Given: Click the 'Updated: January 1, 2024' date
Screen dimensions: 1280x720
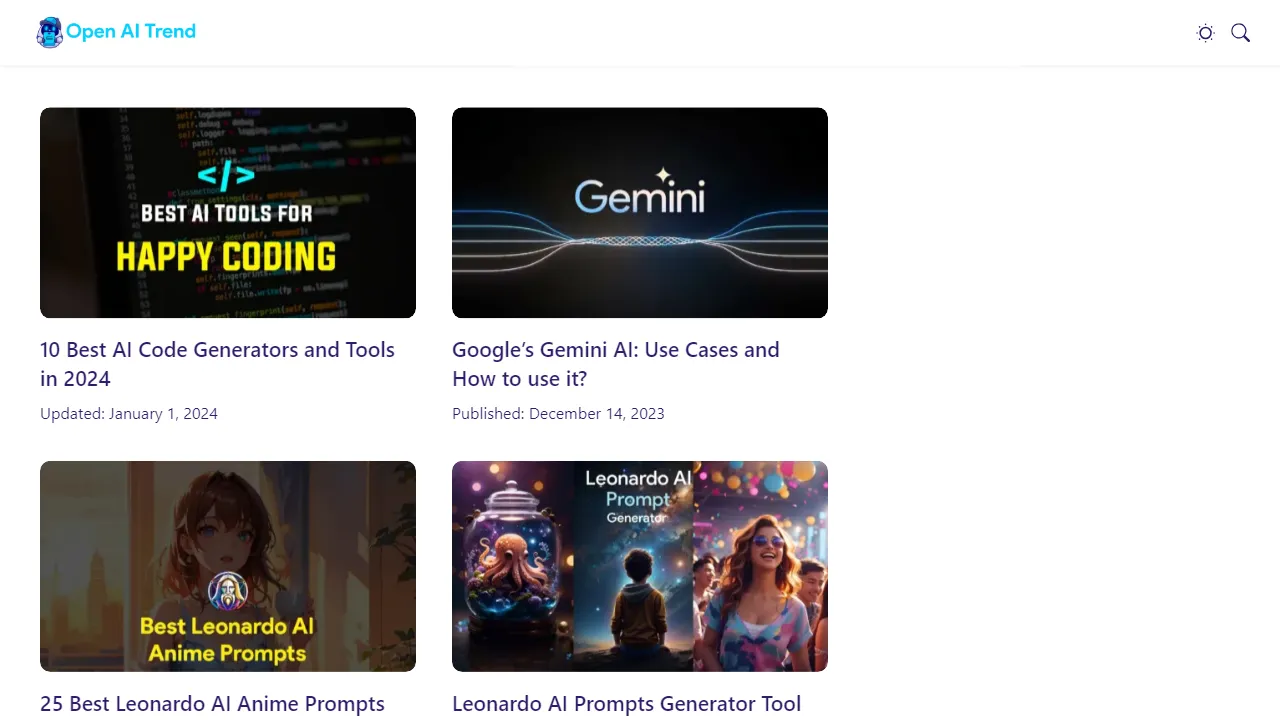Looking at the screenshot, I should click(x=129, y=414).
